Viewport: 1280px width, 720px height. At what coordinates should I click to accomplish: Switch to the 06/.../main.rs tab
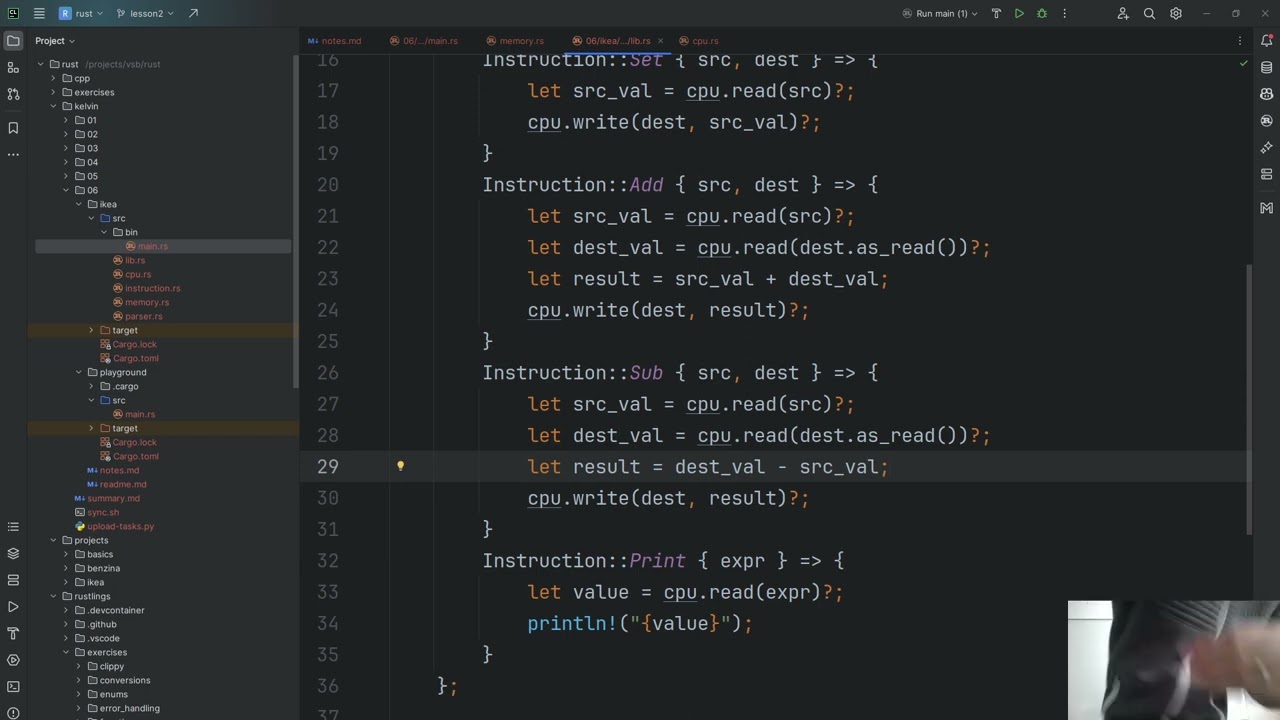(x=424, y=41)
